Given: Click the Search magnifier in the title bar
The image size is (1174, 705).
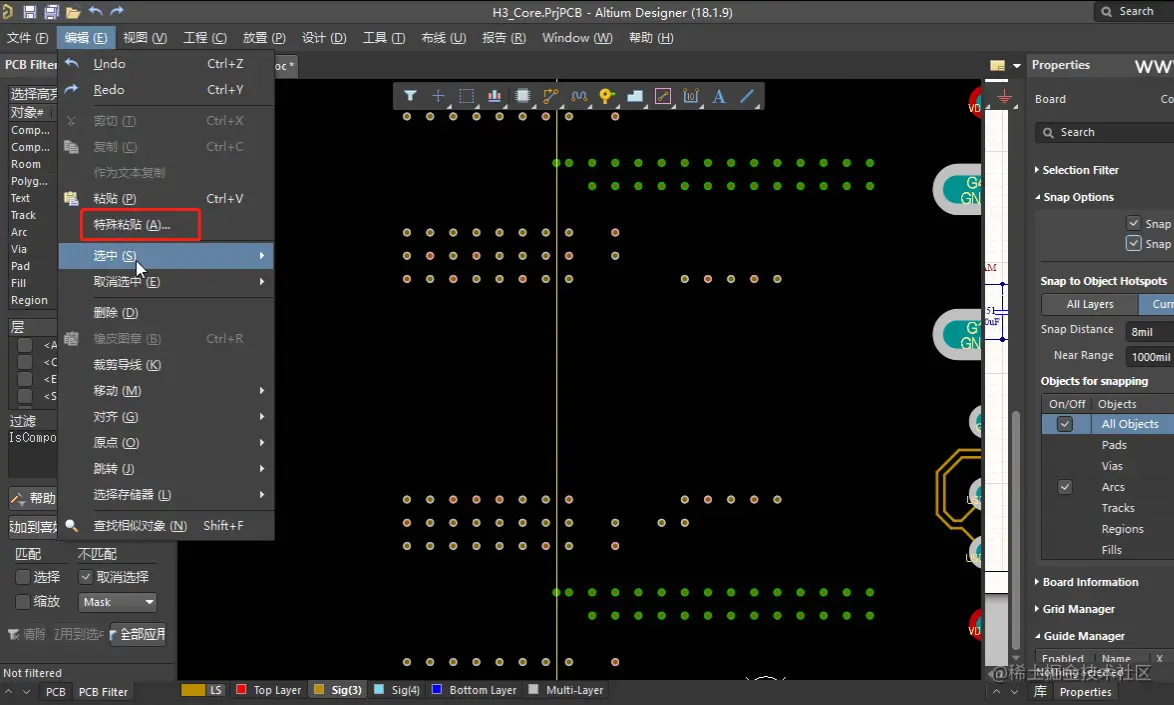Looking at the screenshot, I should point(1107,11).
